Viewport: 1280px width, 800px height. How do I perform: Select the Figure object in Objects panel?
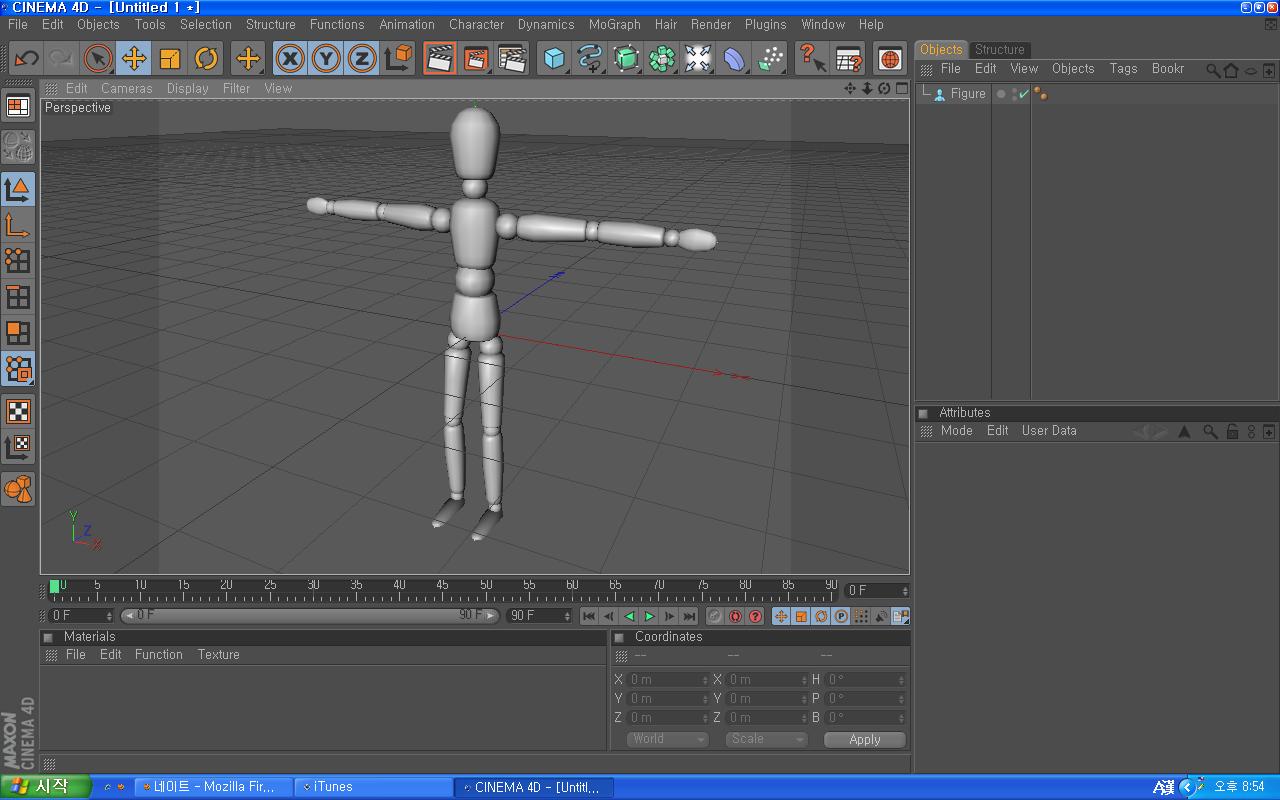pyautogui.click(x=968, y=94)
